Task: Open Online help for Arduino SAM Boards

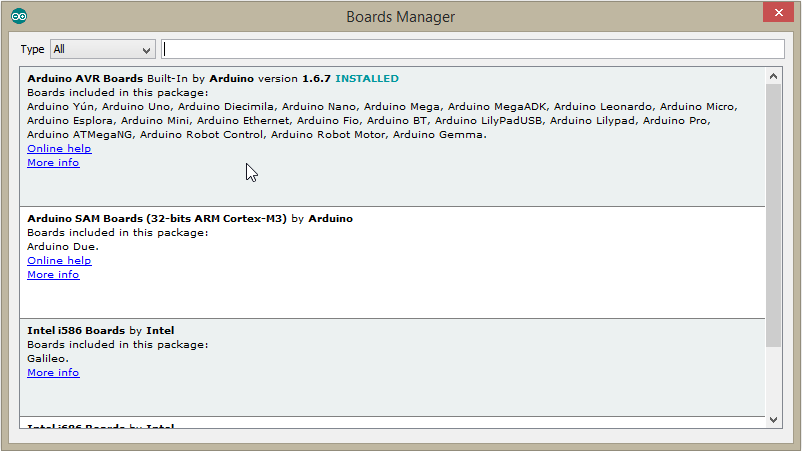Action: pos(59,261)
